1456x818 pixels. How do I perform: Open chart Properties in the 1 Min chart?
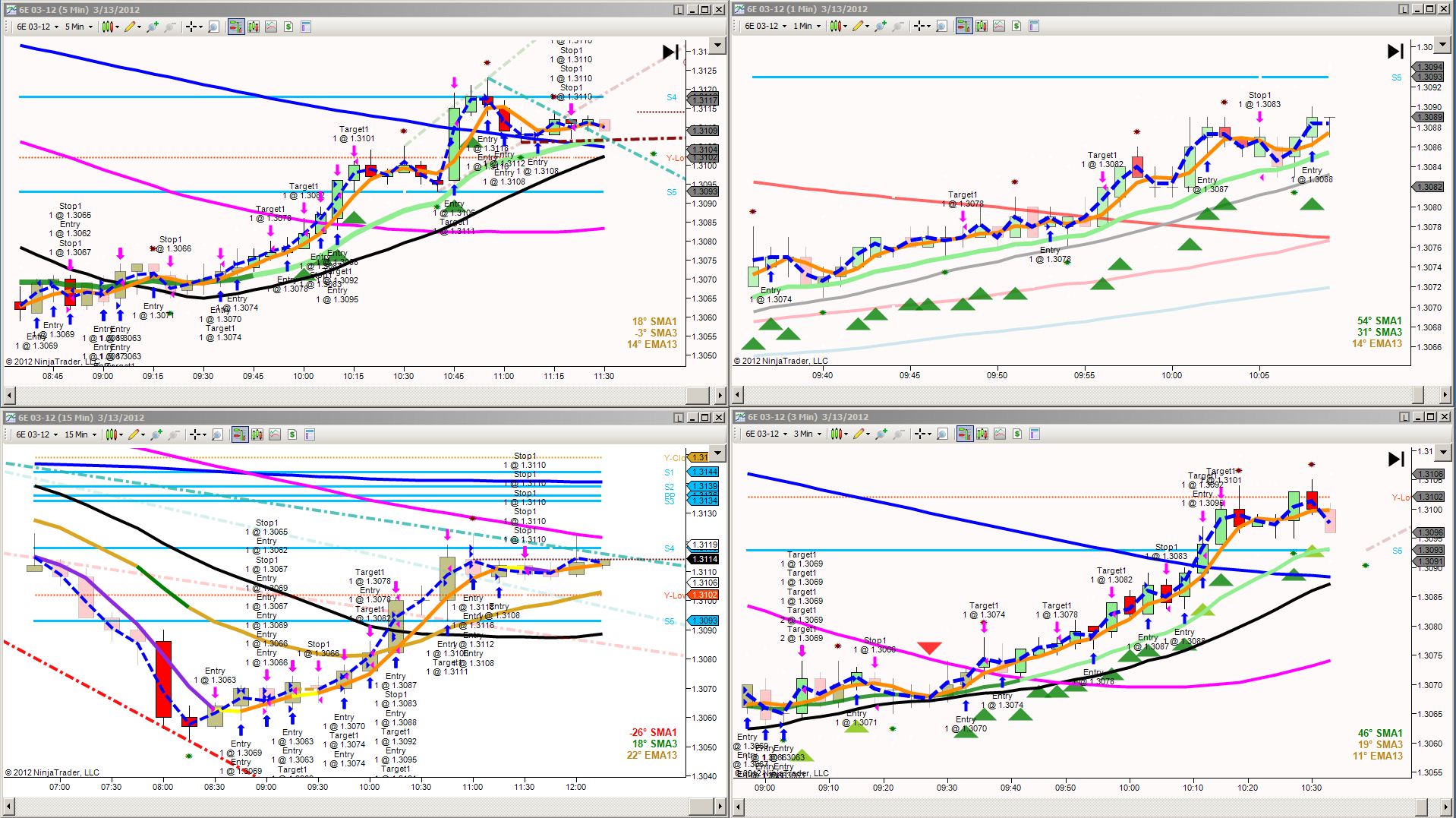[1034, 26]
